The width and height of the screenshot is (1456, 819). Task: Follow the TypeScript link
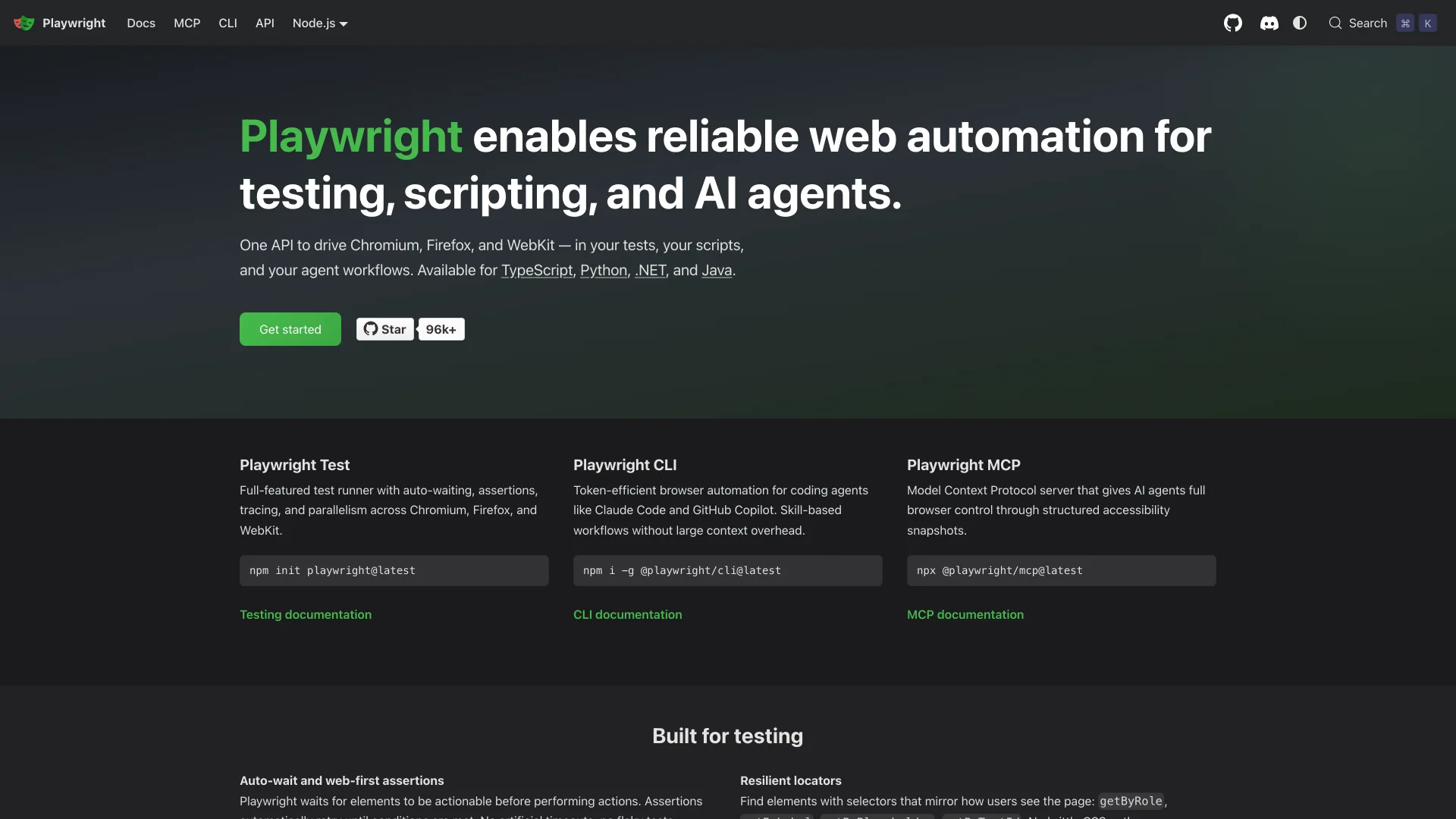(x=537, y=270)
